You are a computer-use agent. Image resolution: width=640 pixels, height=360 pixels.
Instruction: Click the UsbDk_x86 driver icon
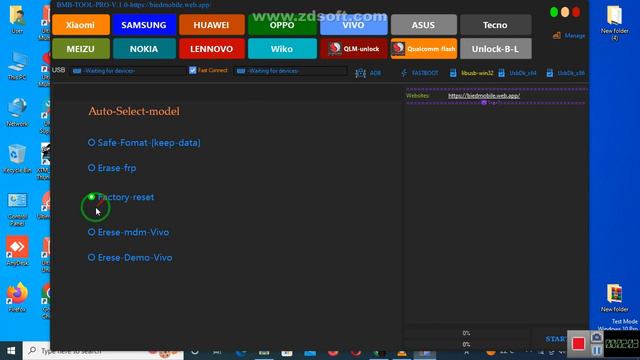click(550, 73)
